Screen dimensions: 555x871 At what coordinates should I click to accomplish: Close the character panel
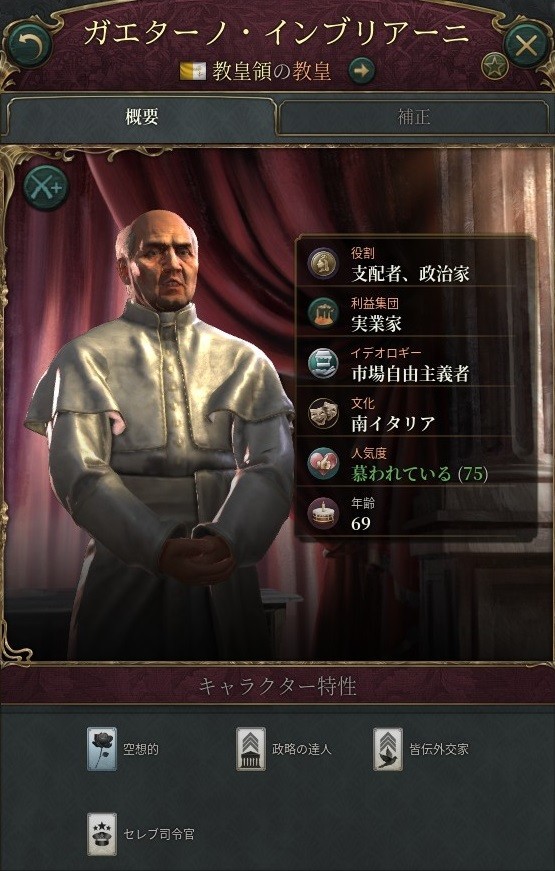coord(526,44)
